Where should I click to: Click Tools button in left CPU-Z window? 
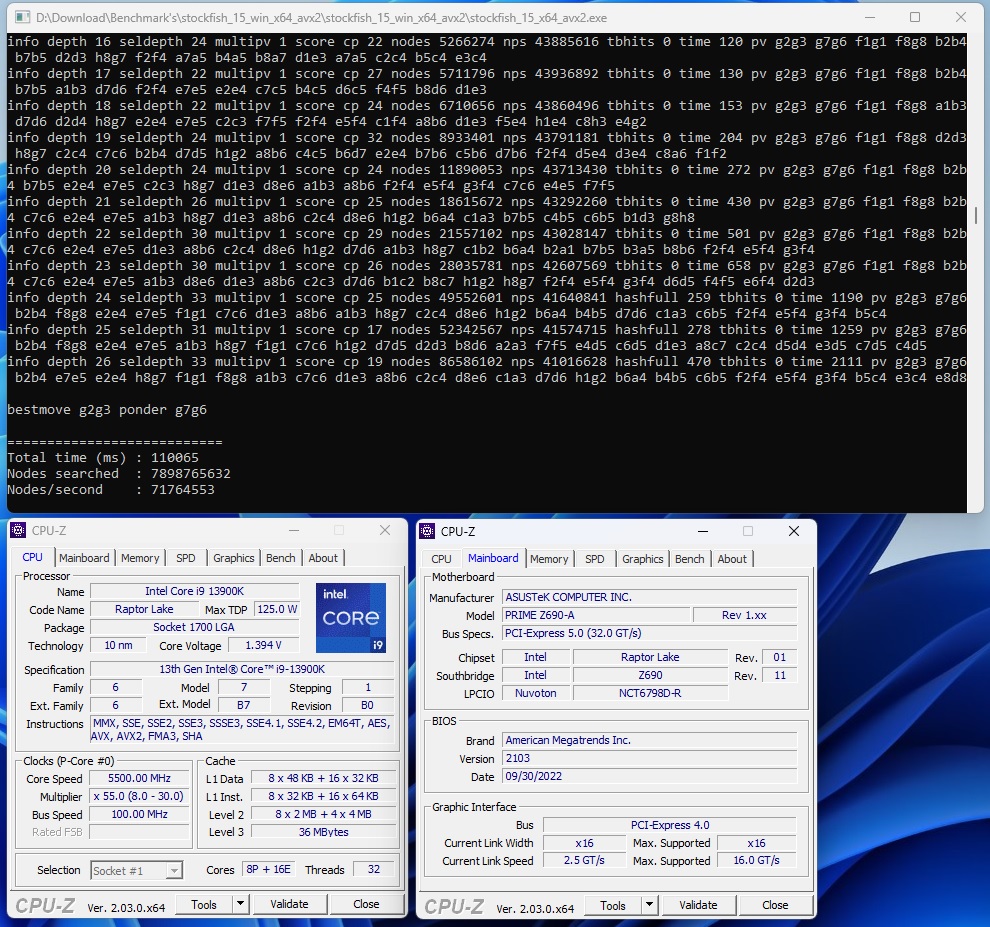pos(204,904)
